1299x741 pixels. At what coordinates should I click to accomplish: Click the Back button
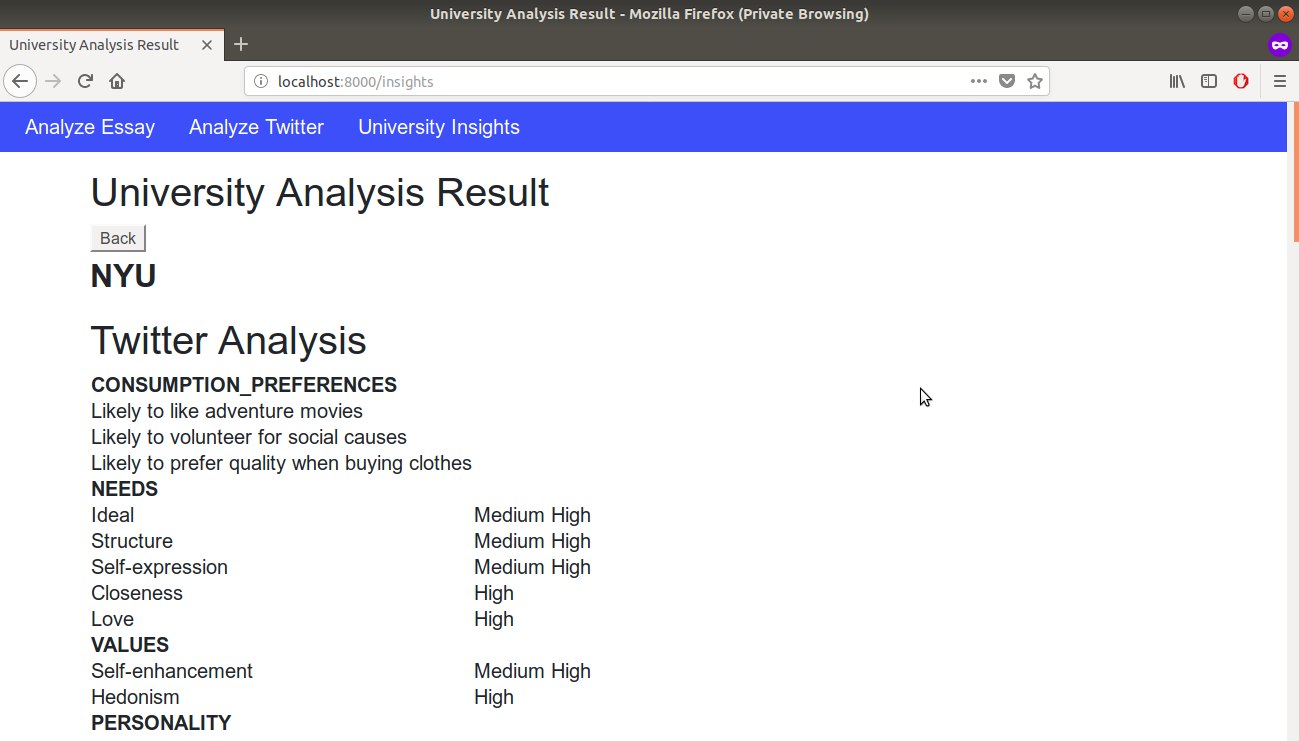click(118, 238)
